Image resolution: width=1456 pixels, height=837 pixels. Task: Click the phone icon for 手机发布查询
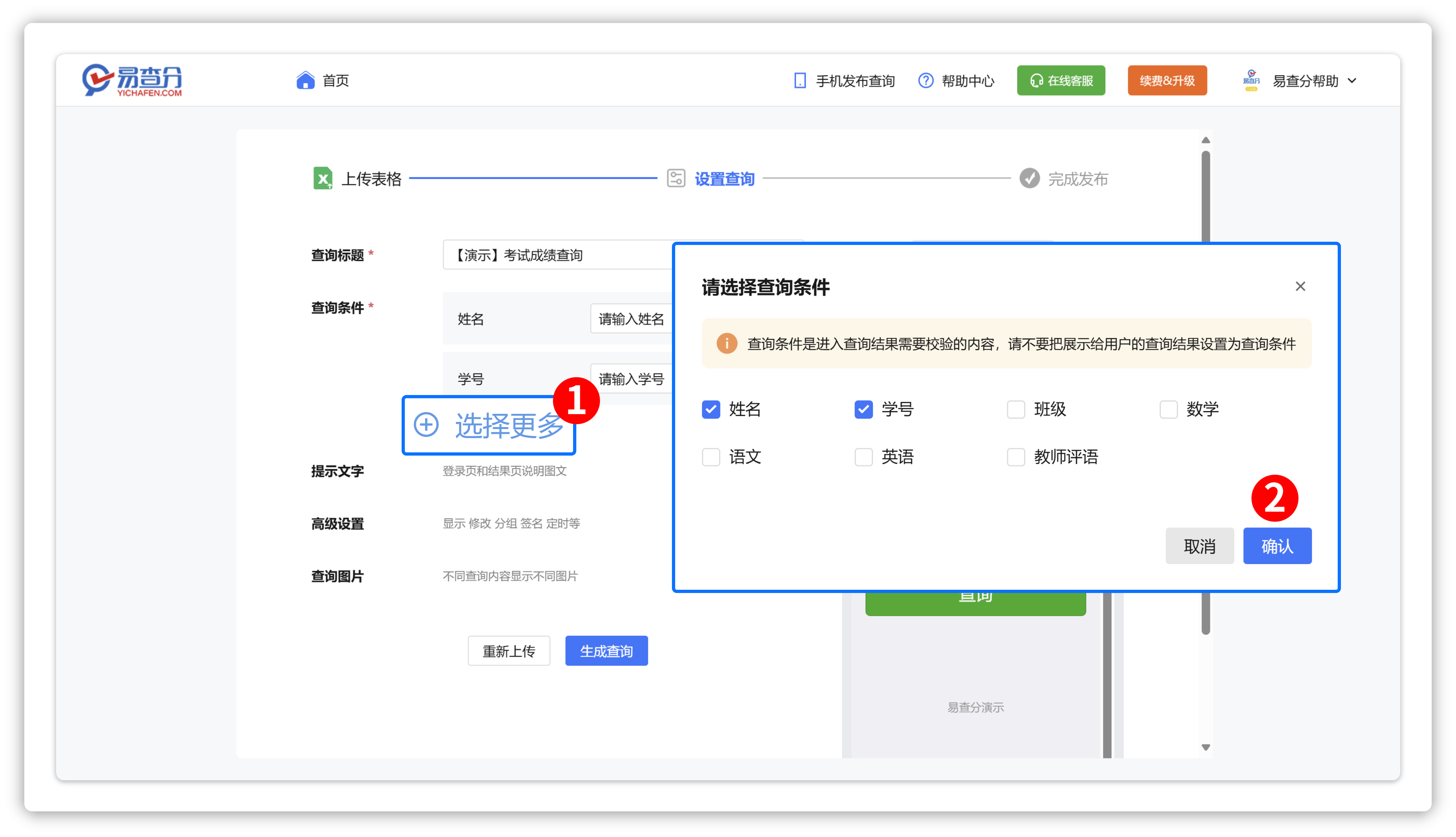click(x=799, y=80)
